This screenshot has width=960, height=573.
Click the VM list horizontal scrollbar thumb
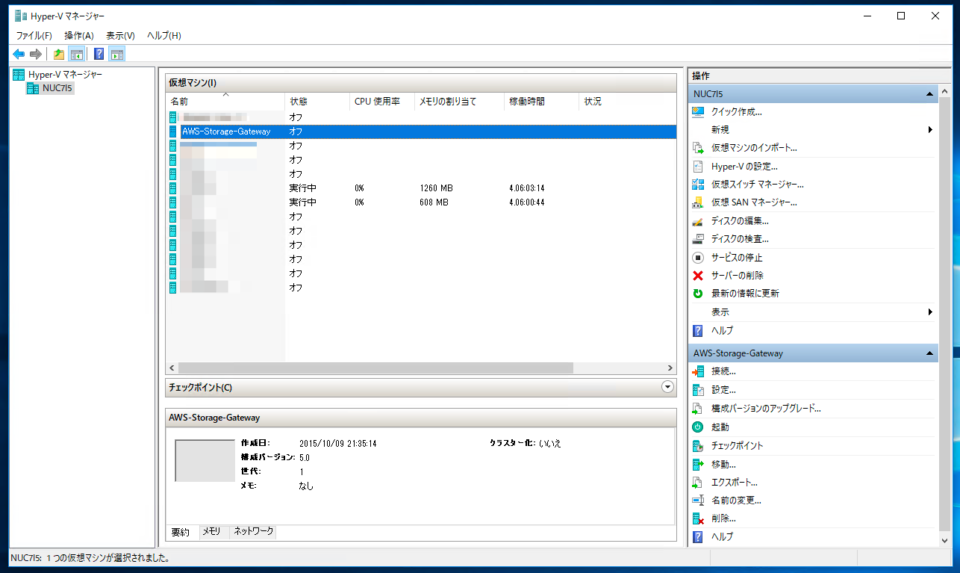tap(375, 368)
